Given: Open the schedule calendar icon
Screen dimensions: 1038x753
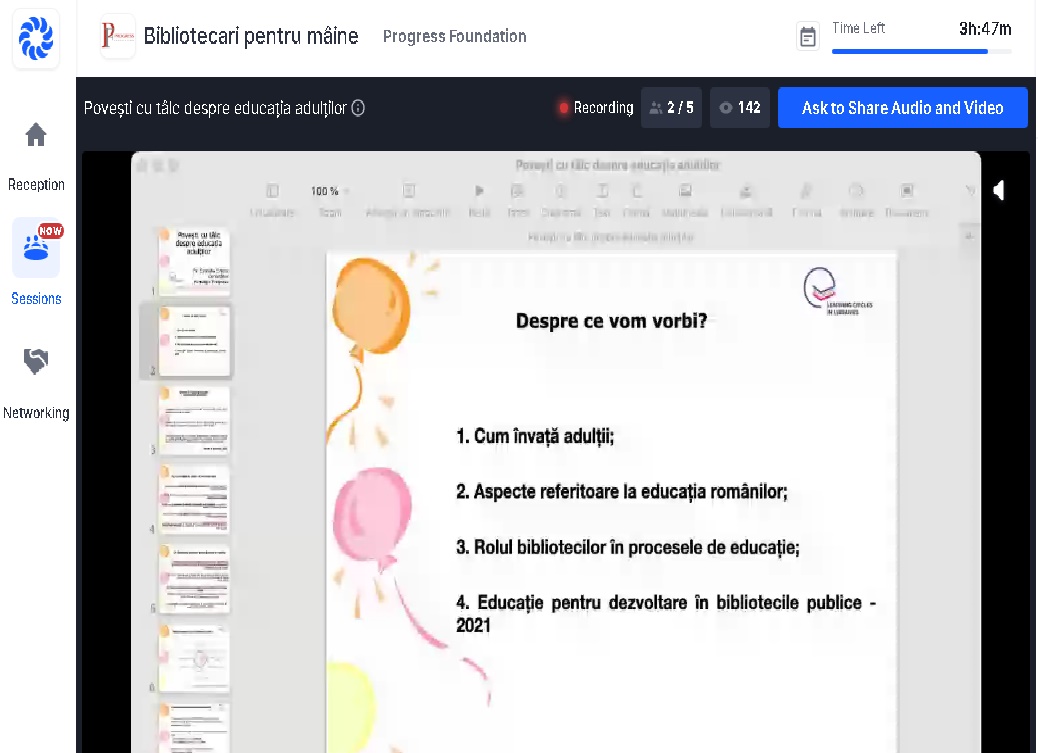Looking at the screenshot, I should [808, 37].
